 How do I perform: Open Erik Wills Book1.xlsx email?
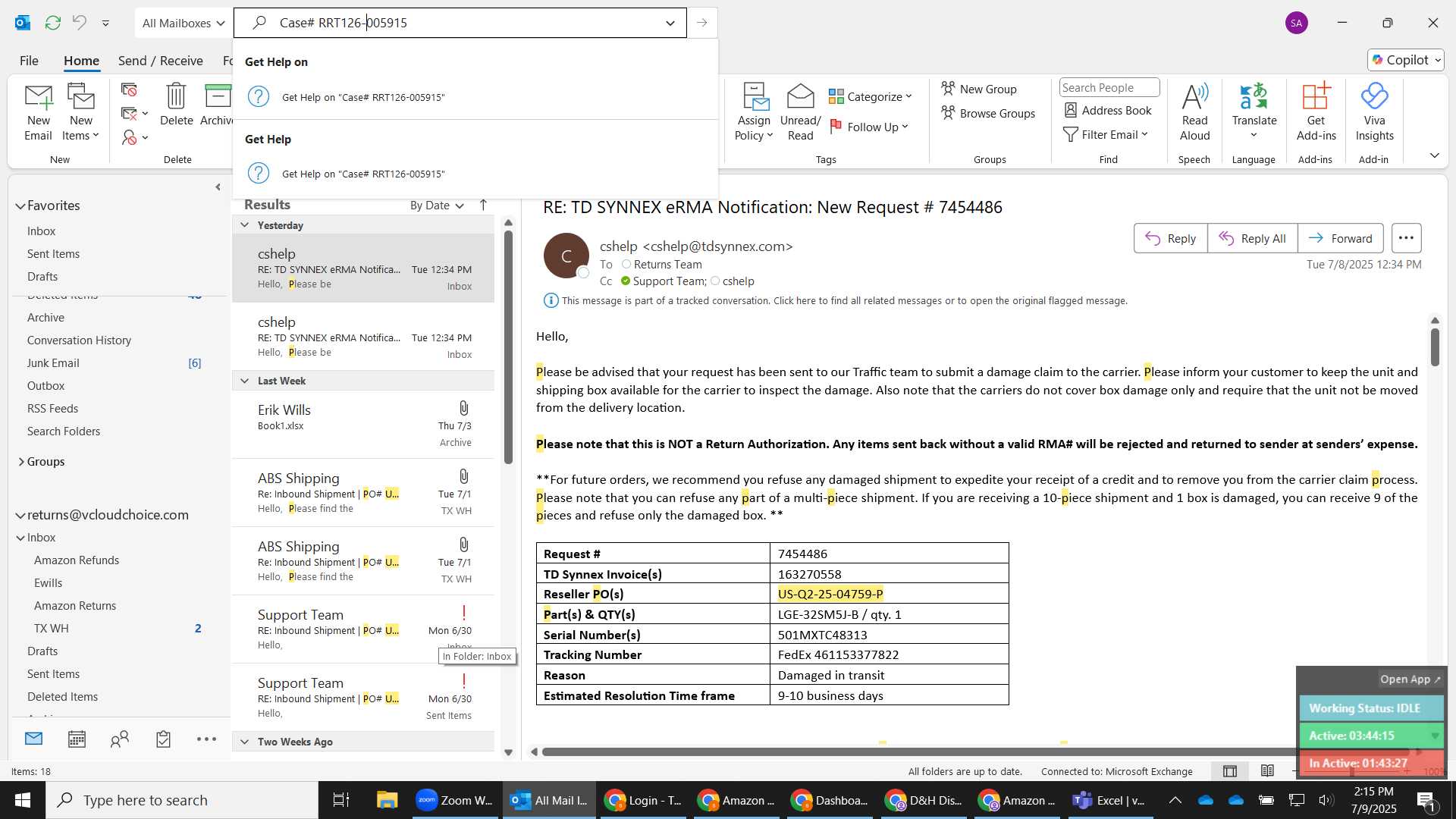point(364,424)
